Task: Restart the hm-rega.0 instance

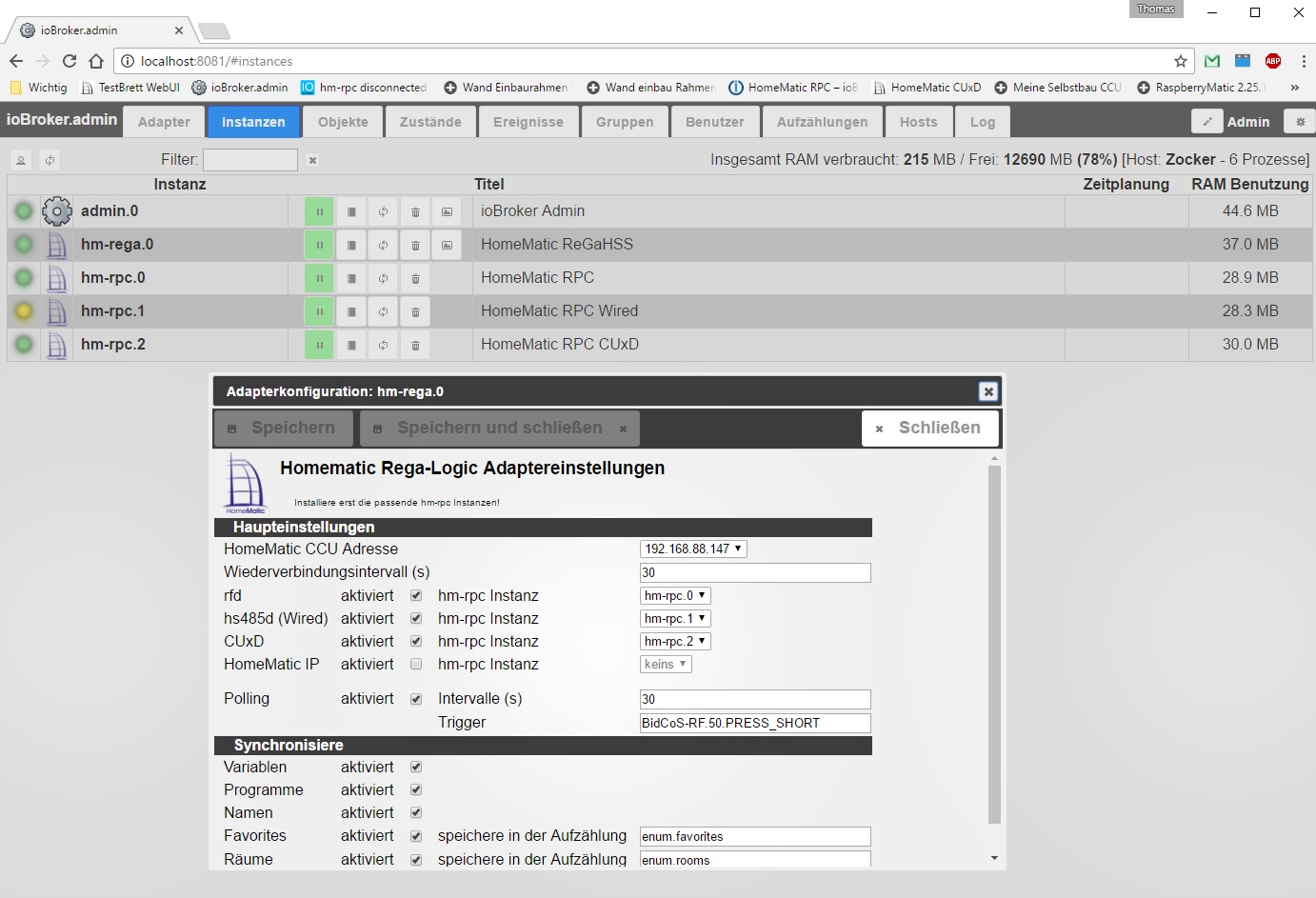Action: tap(383, 245)
